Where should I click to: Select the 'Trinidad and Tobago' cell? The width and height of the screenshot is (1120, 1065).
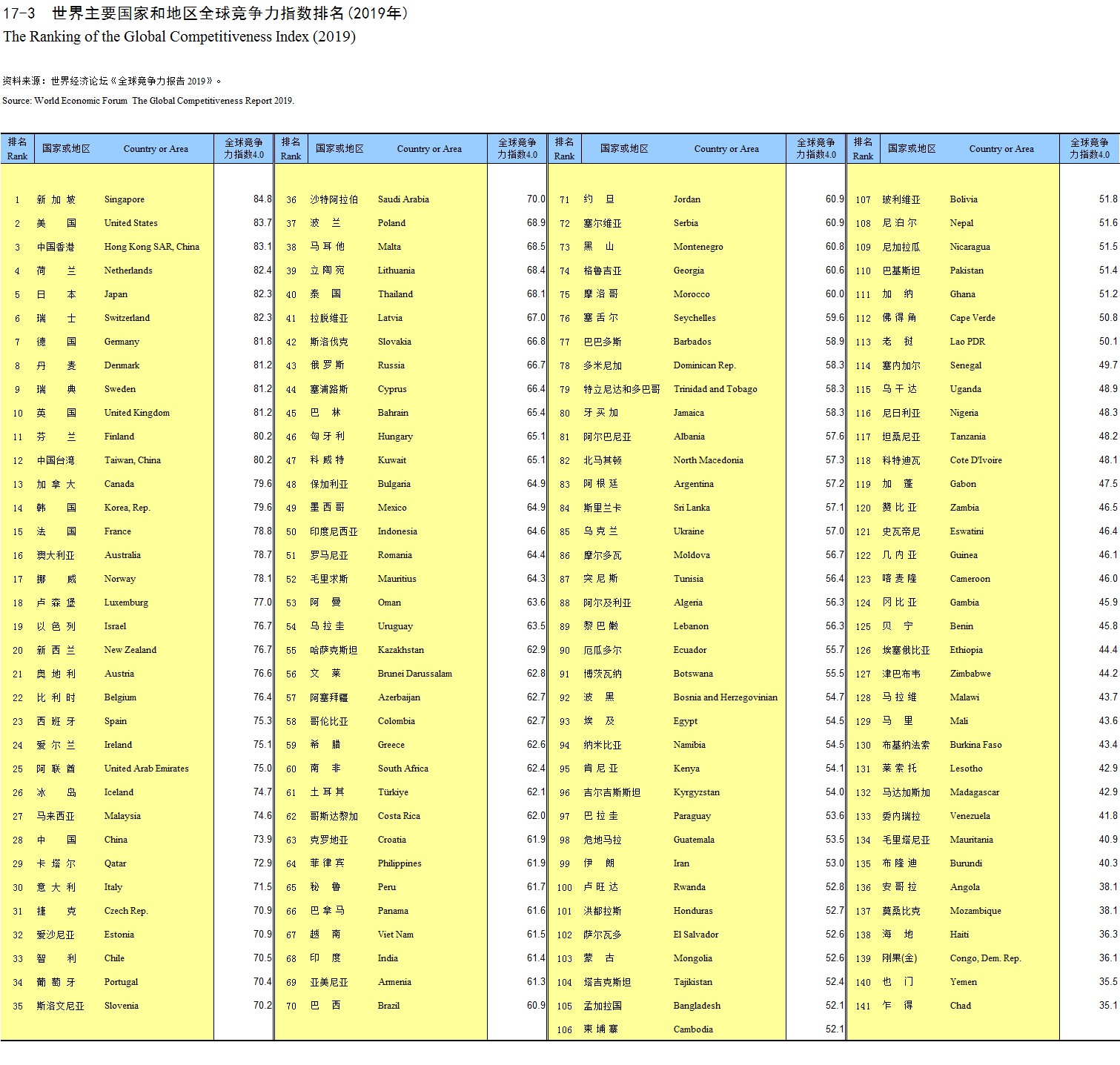tap(715, 389)
